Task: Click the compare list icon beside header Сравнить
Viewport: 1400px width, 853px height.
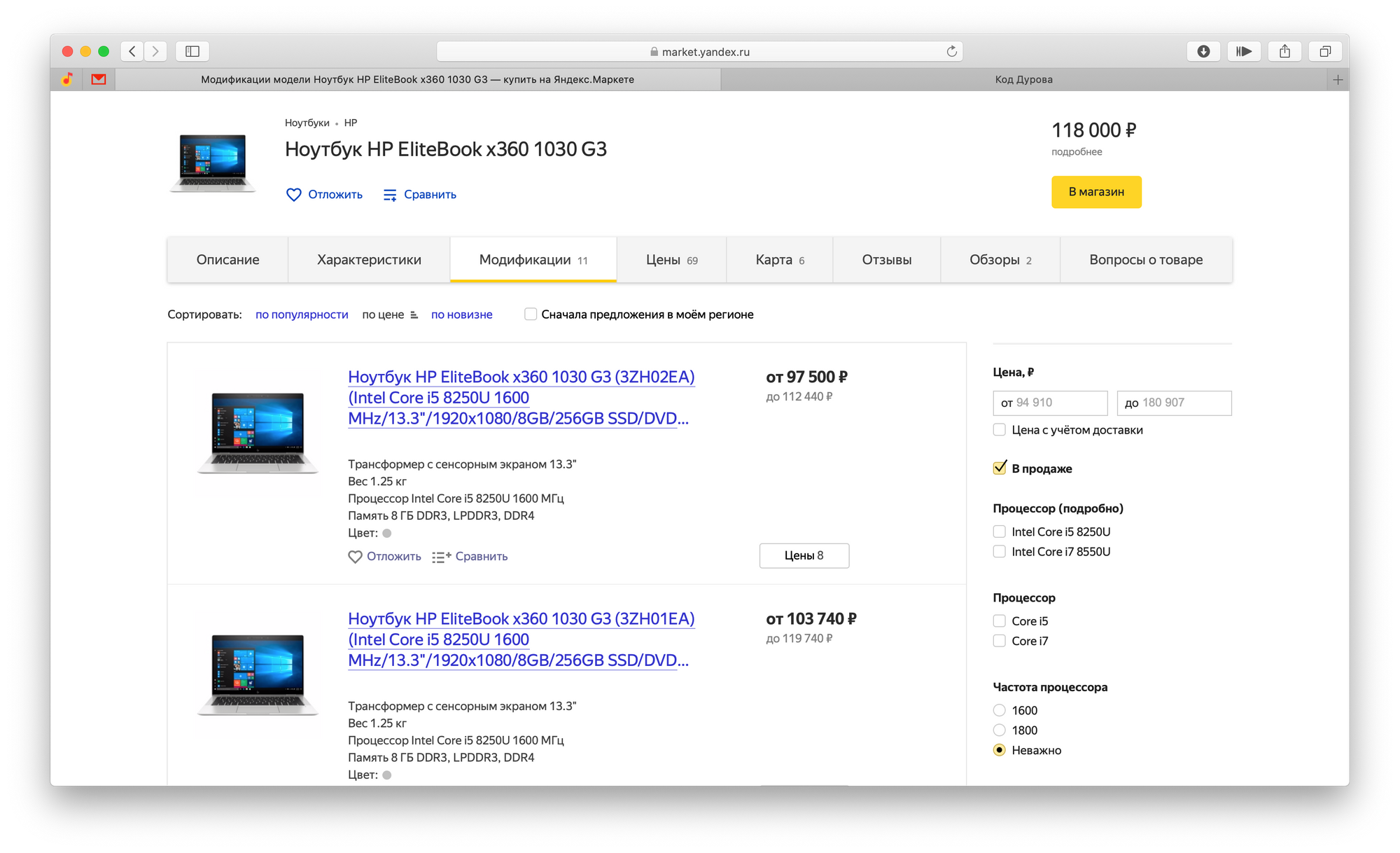Action: tap(390, 195)
